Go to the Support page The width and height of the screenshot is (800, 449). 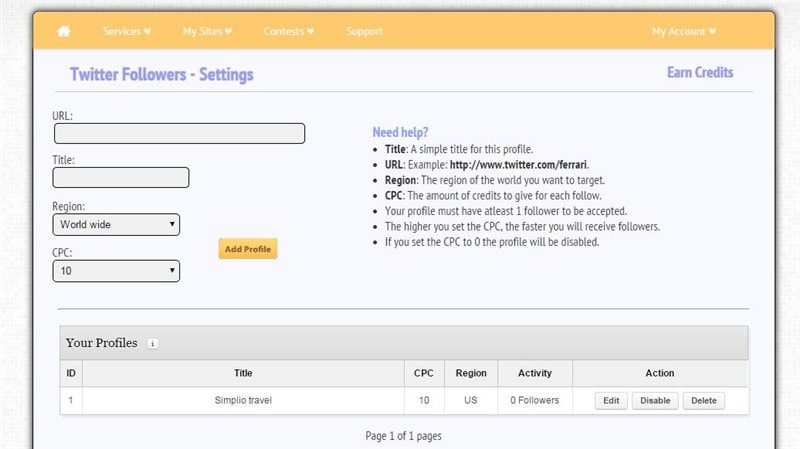[364, 31]
